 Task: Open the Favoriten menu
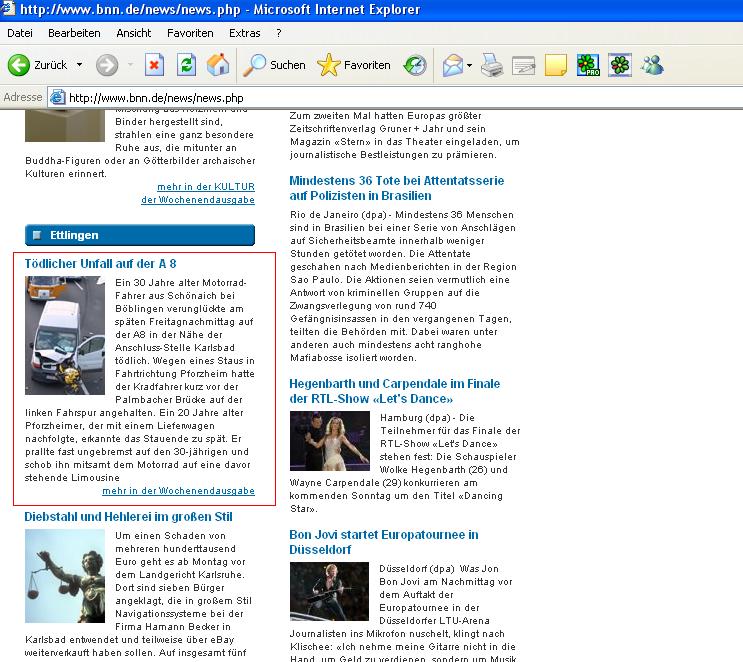point(190,33)
